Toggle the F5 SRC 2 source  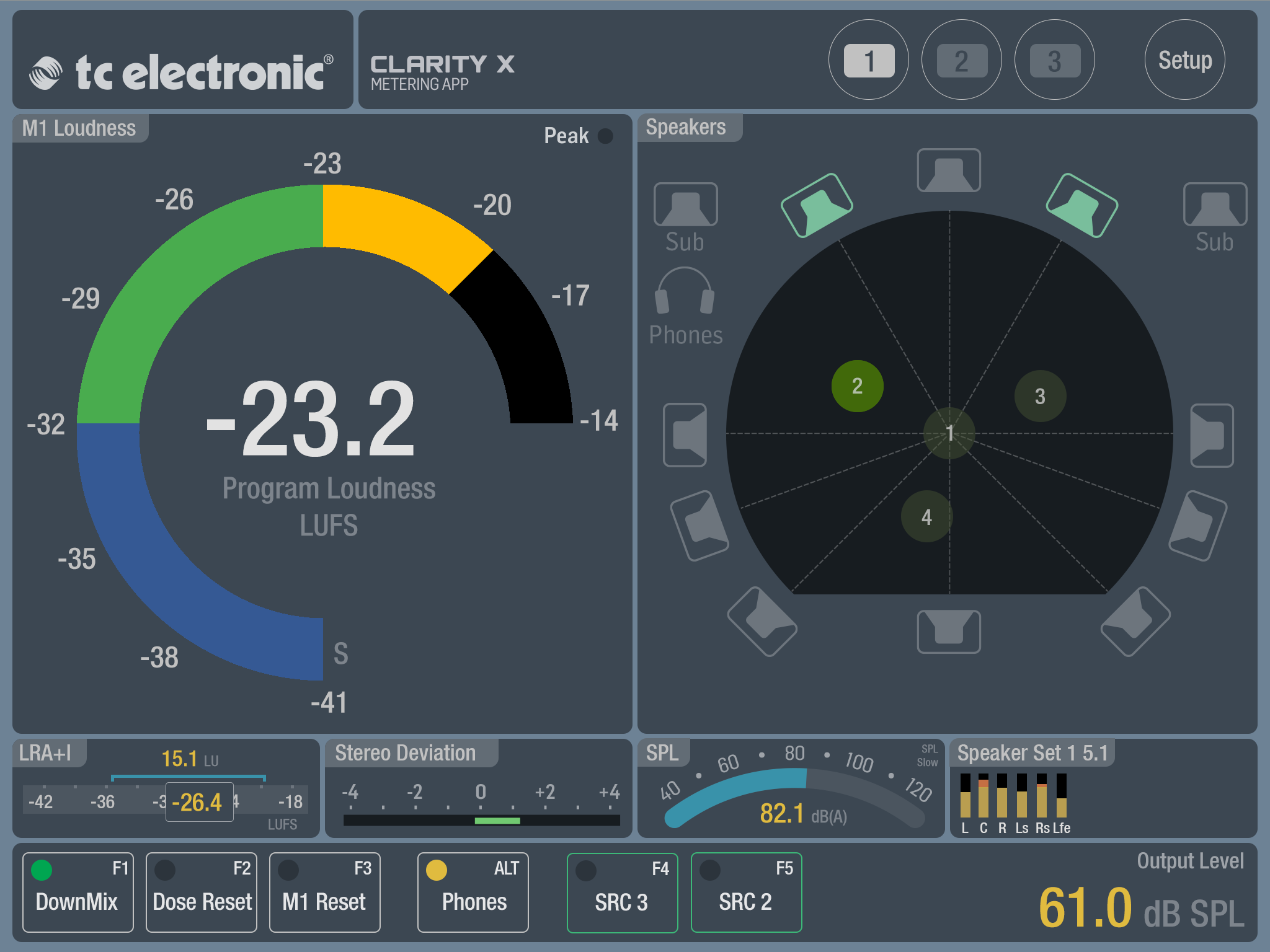[747, 892]
